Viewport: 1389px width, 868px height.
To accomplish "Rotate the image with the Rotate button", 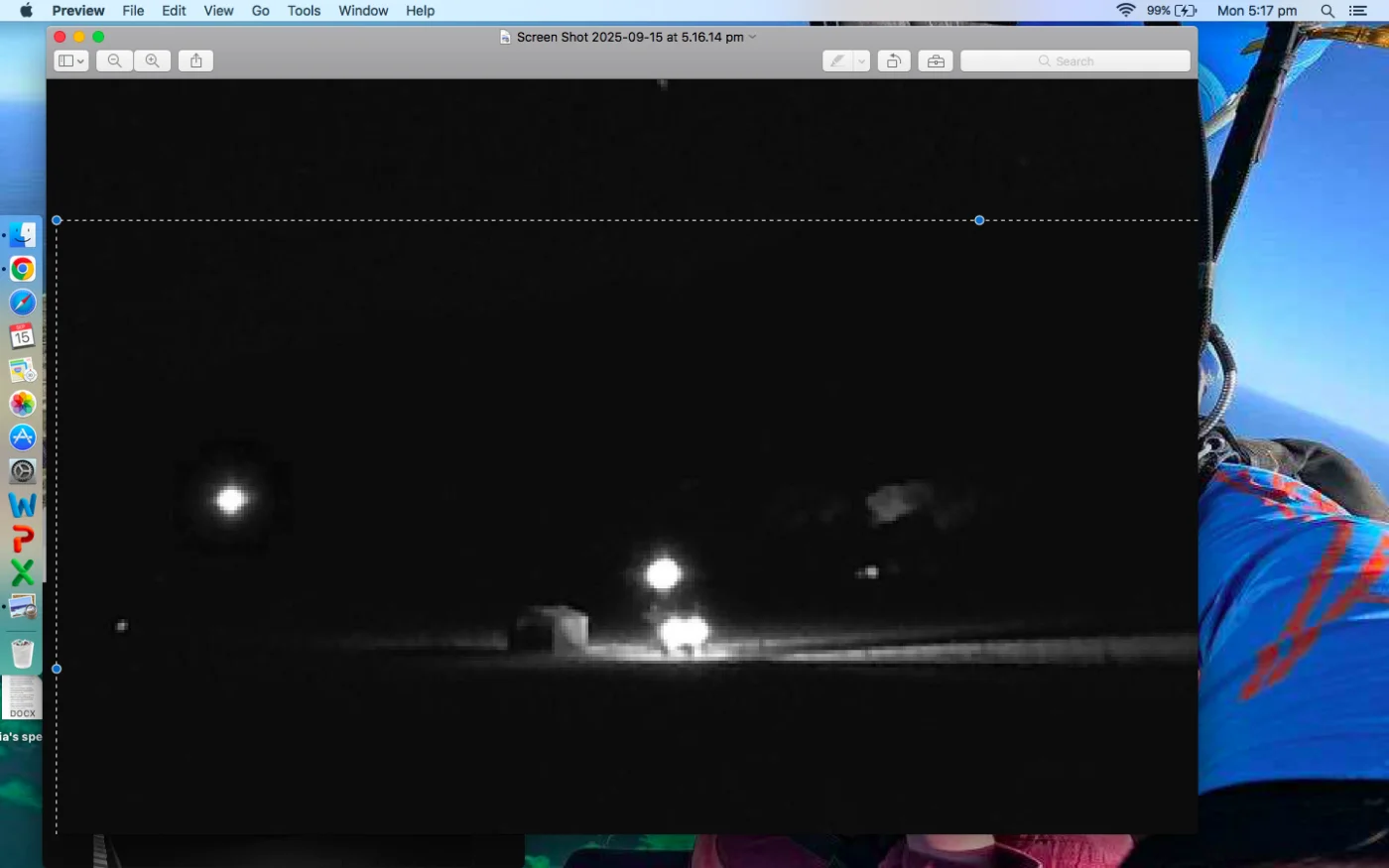I will 893,61.
